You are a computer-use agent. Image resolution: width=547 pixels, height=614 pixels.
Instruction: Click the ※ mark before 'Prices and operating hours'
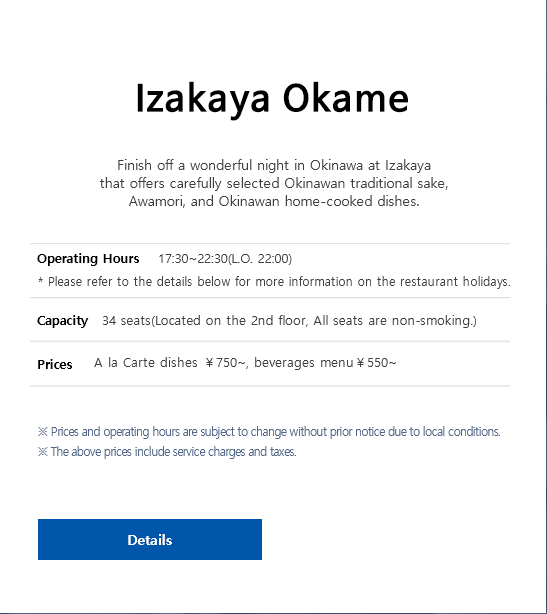coord(43,432)
